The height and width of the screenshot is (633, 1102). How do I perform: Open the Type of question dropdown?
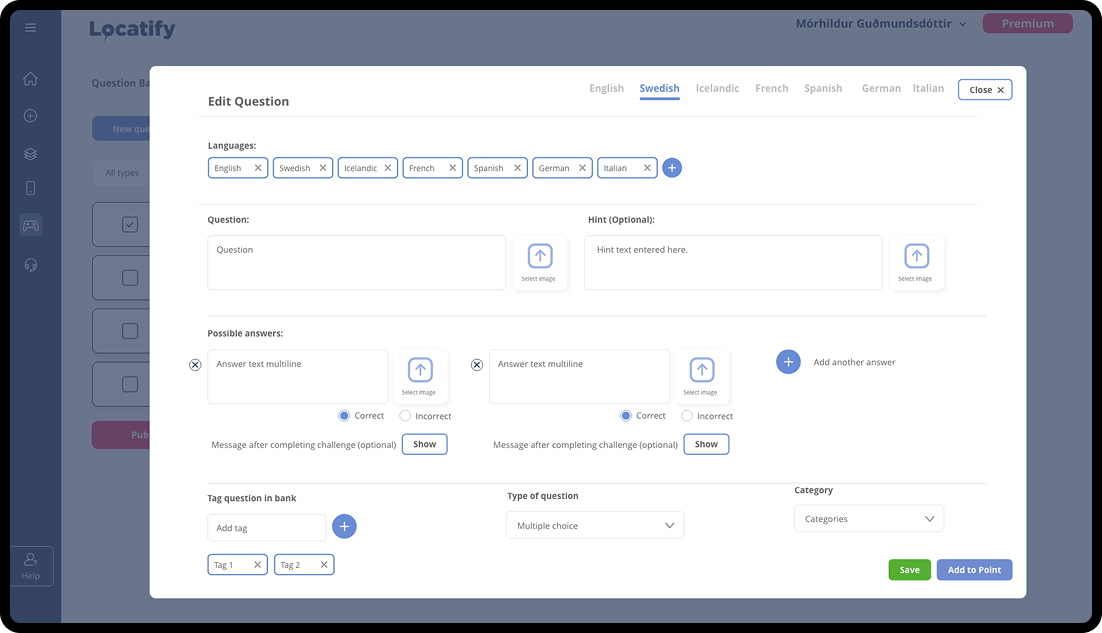(595, 525)
